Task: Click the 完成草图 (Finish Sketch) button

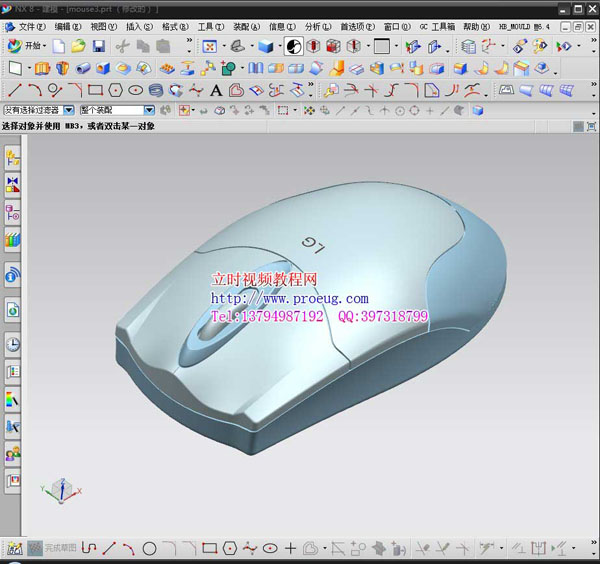Action: (53, 548)
